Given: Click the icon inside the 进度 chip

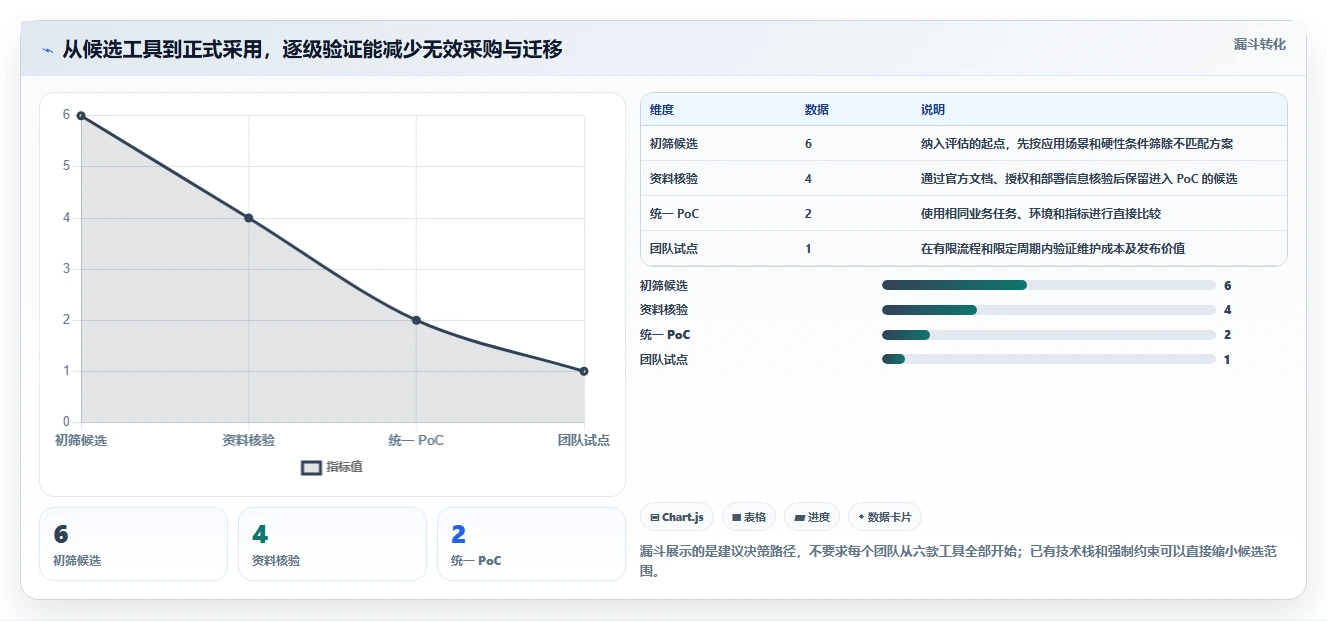Looking at the screenshot, I should tap(799, 517).
